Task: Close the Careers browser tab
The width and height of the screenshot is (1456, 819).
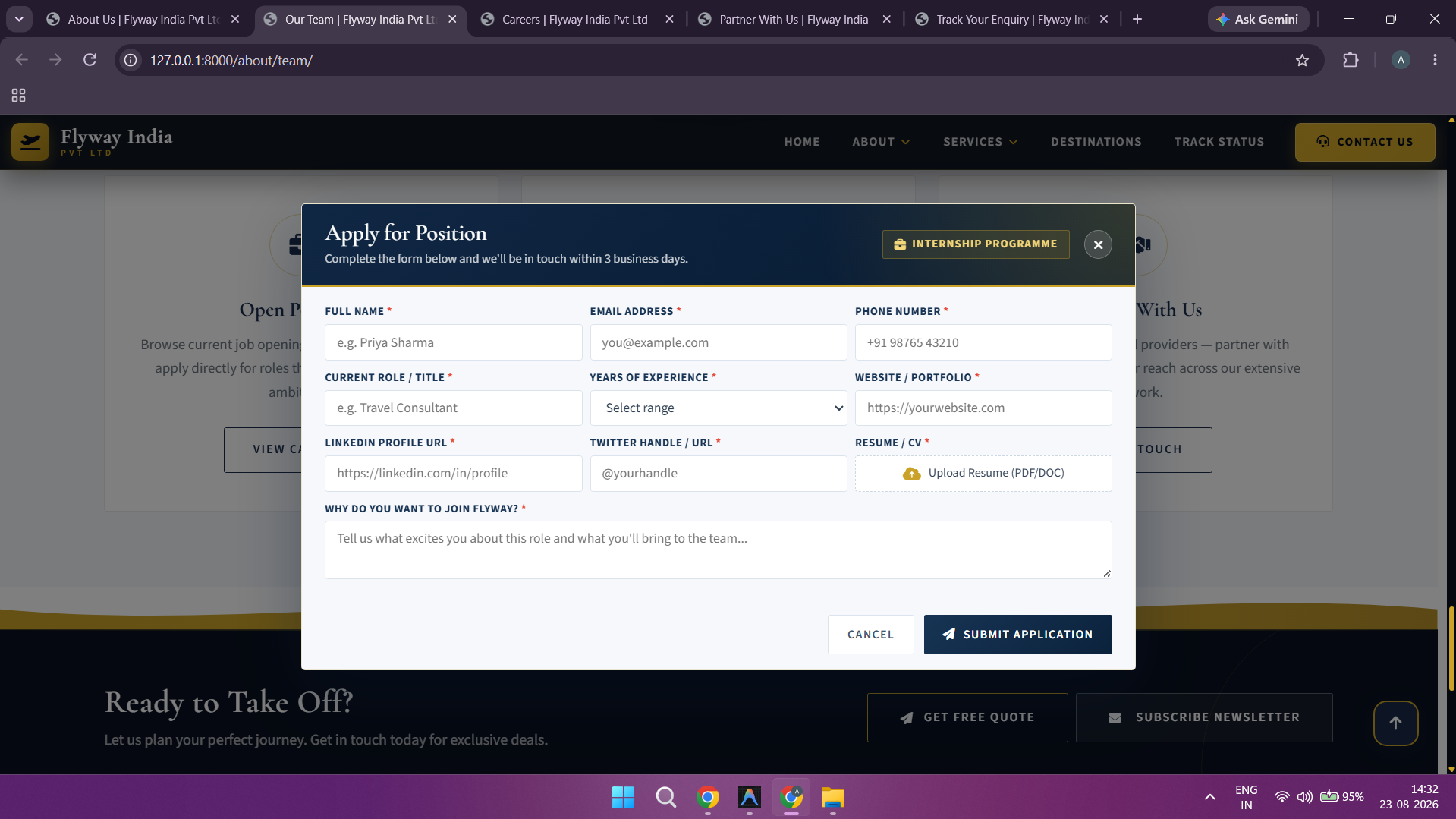Action: tap(669, 19)
